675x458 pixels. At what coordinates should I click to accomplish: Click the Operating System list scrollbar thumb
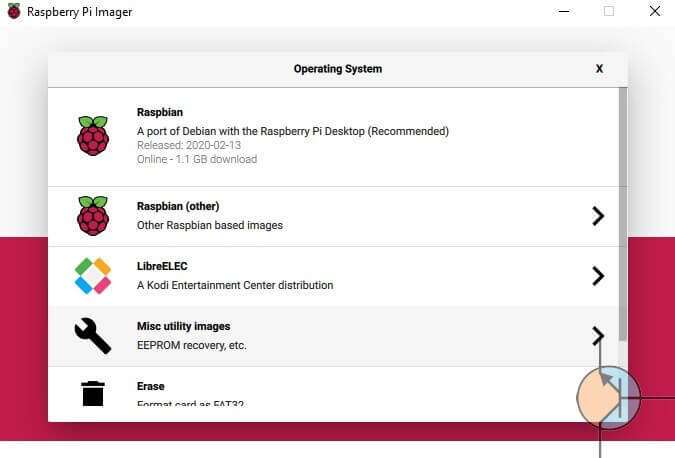[622, 214]
